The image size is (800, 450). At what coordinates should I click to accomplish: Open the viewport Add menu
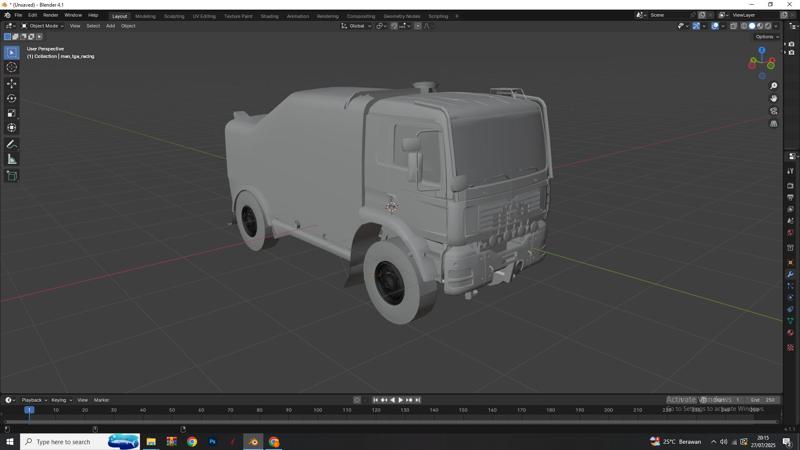click(x=110, y=26)
